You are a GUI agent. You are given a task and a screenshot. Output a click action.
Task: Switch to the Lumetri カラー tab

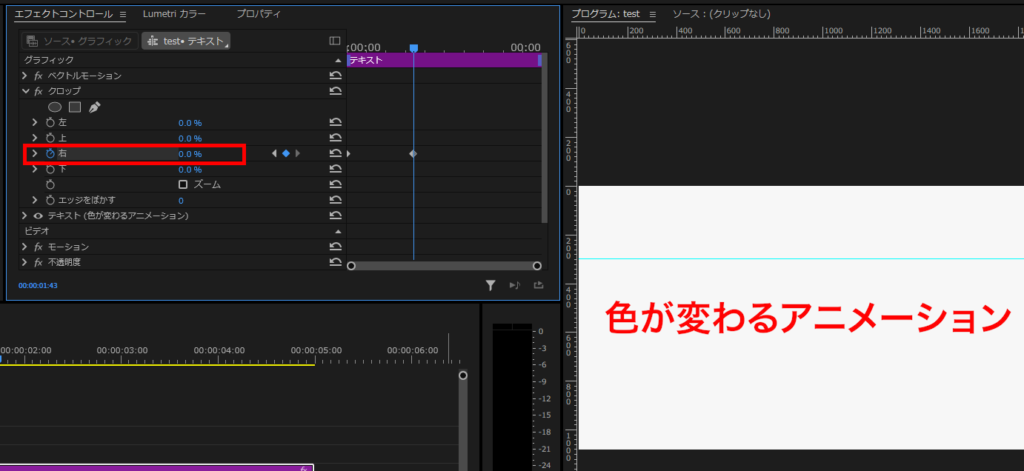[x=175, y=14]
